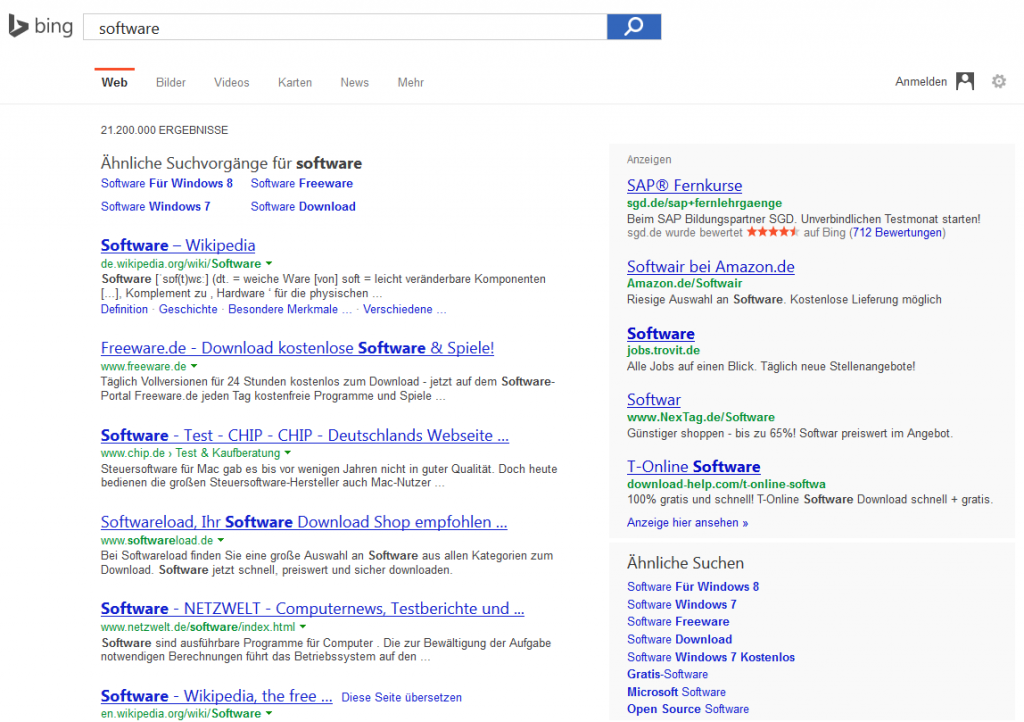Open the Softwareload Download Shop result
Screen dimensions: 1024x722
click(304, 522)
